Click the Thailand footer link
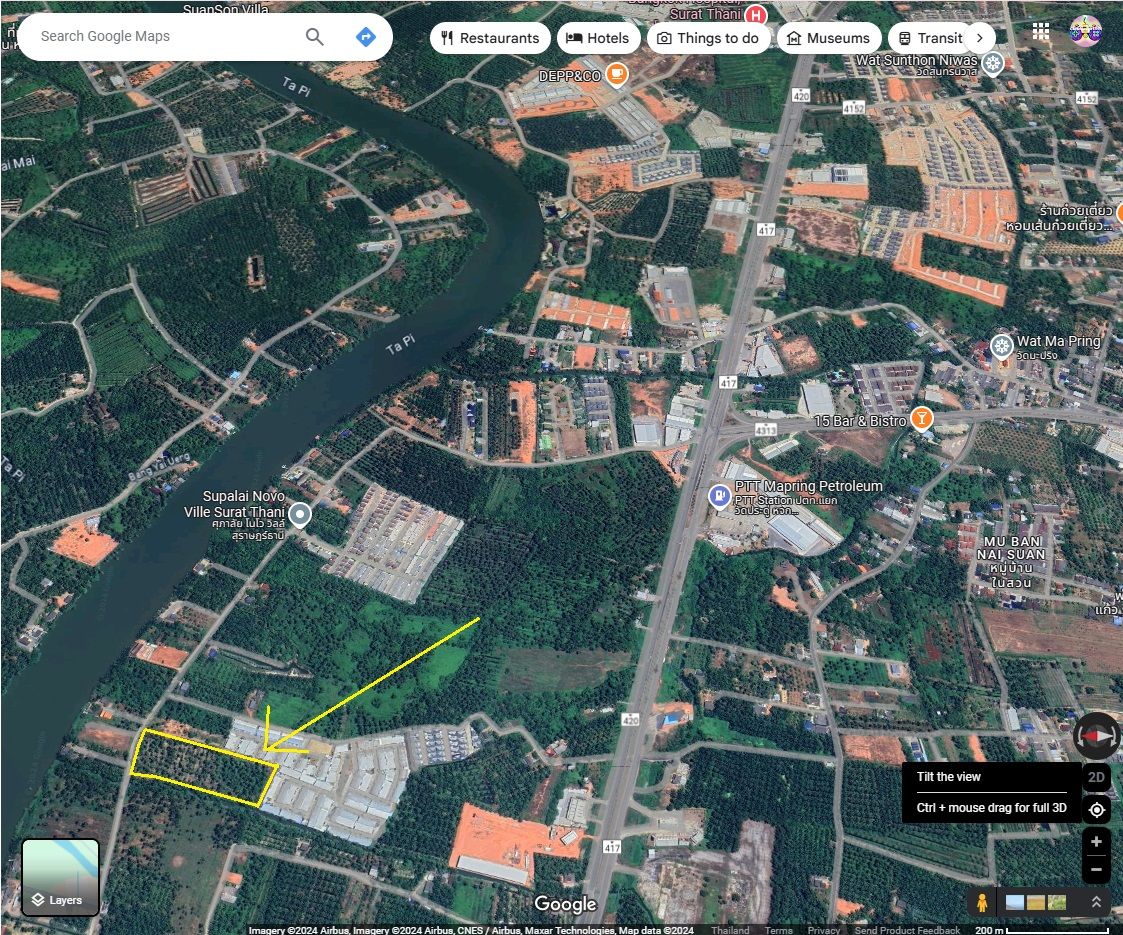This screenshot has height=935, width=1123. pyautogui.click(x=730, y=930)
